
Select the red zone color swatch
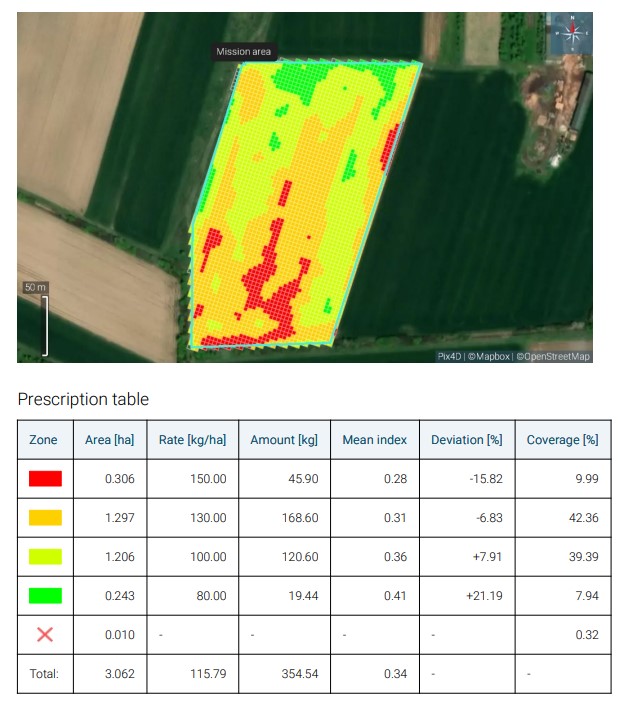point(44,479)
